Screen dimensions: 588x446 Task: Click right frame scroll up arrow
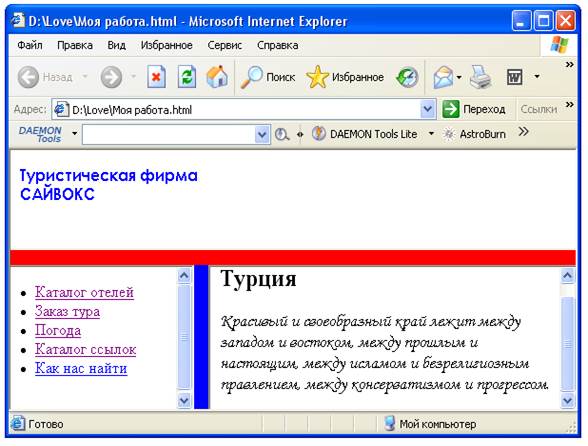pyautogui.click(x=568, y=276)
